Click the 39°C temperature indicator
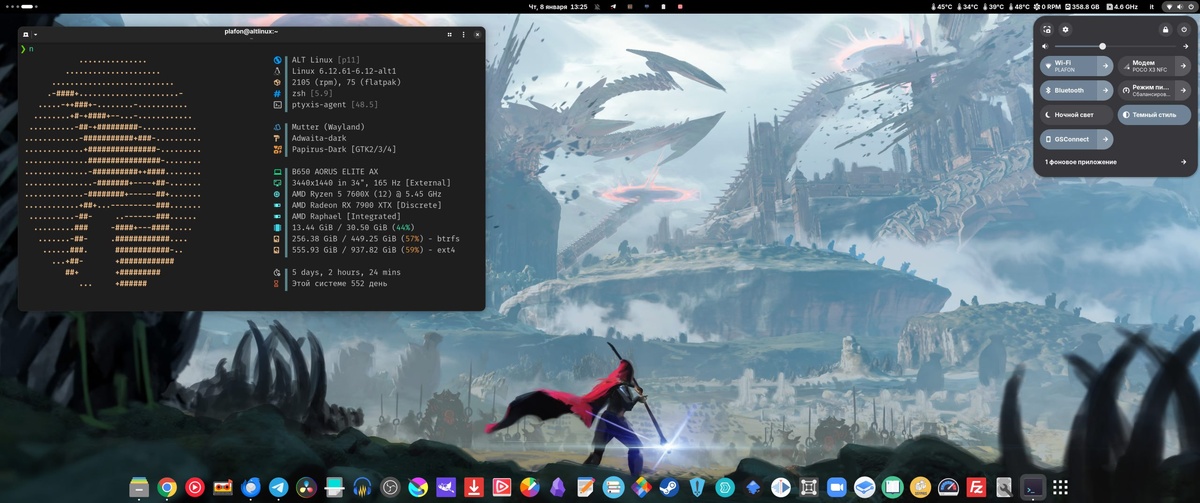Screen dimensions: 1200x503 tap(994, 6)
